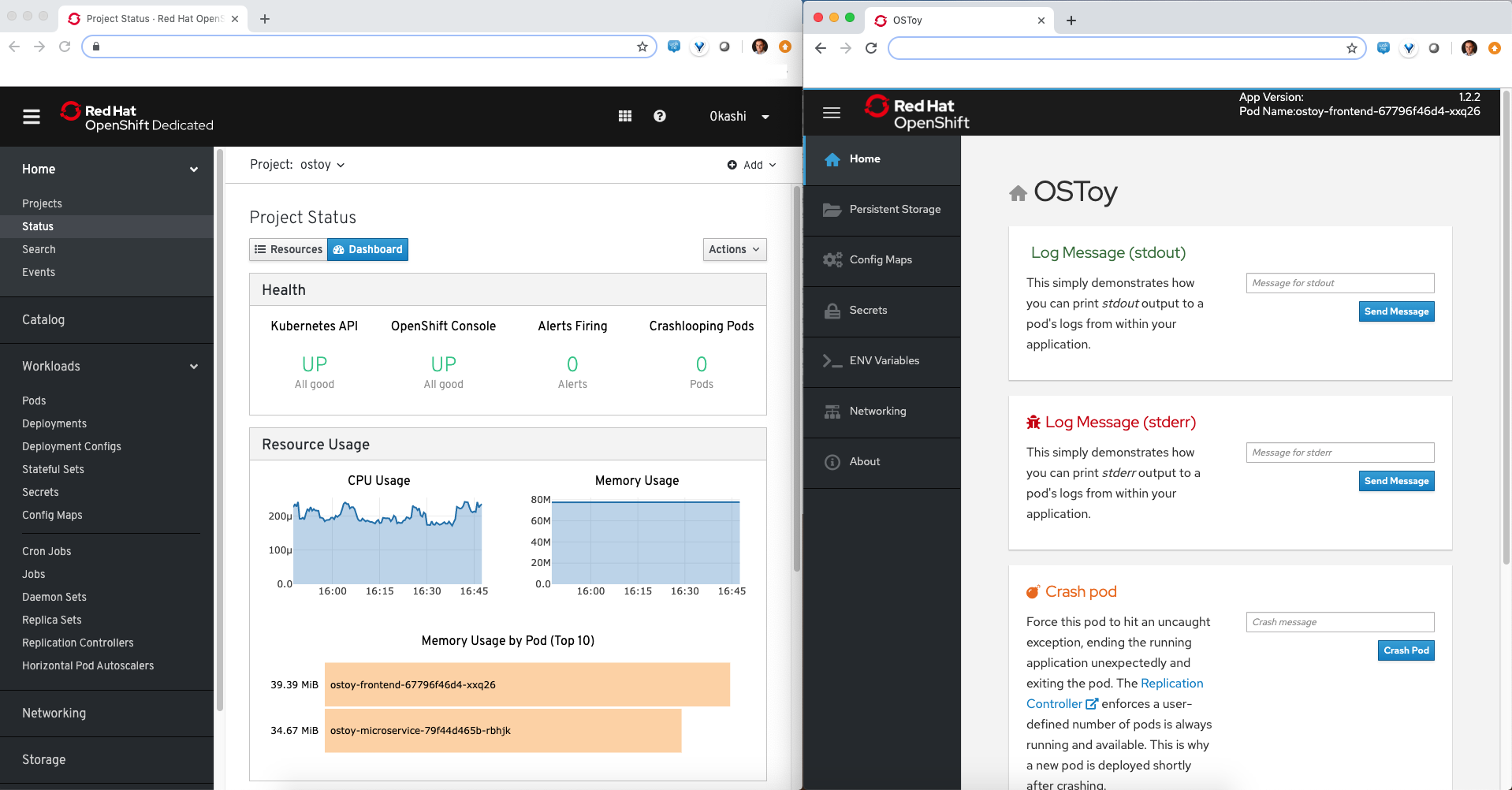The image size is (1512, 790).
Task: Click the ostoy-microservice pod memory bar
Action: point(503,730)
